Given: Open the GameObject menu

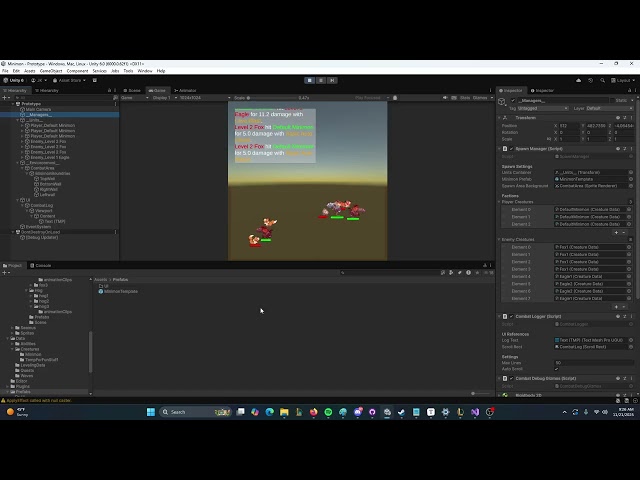Looking at the screenshot, I should (x=51, y=71).
